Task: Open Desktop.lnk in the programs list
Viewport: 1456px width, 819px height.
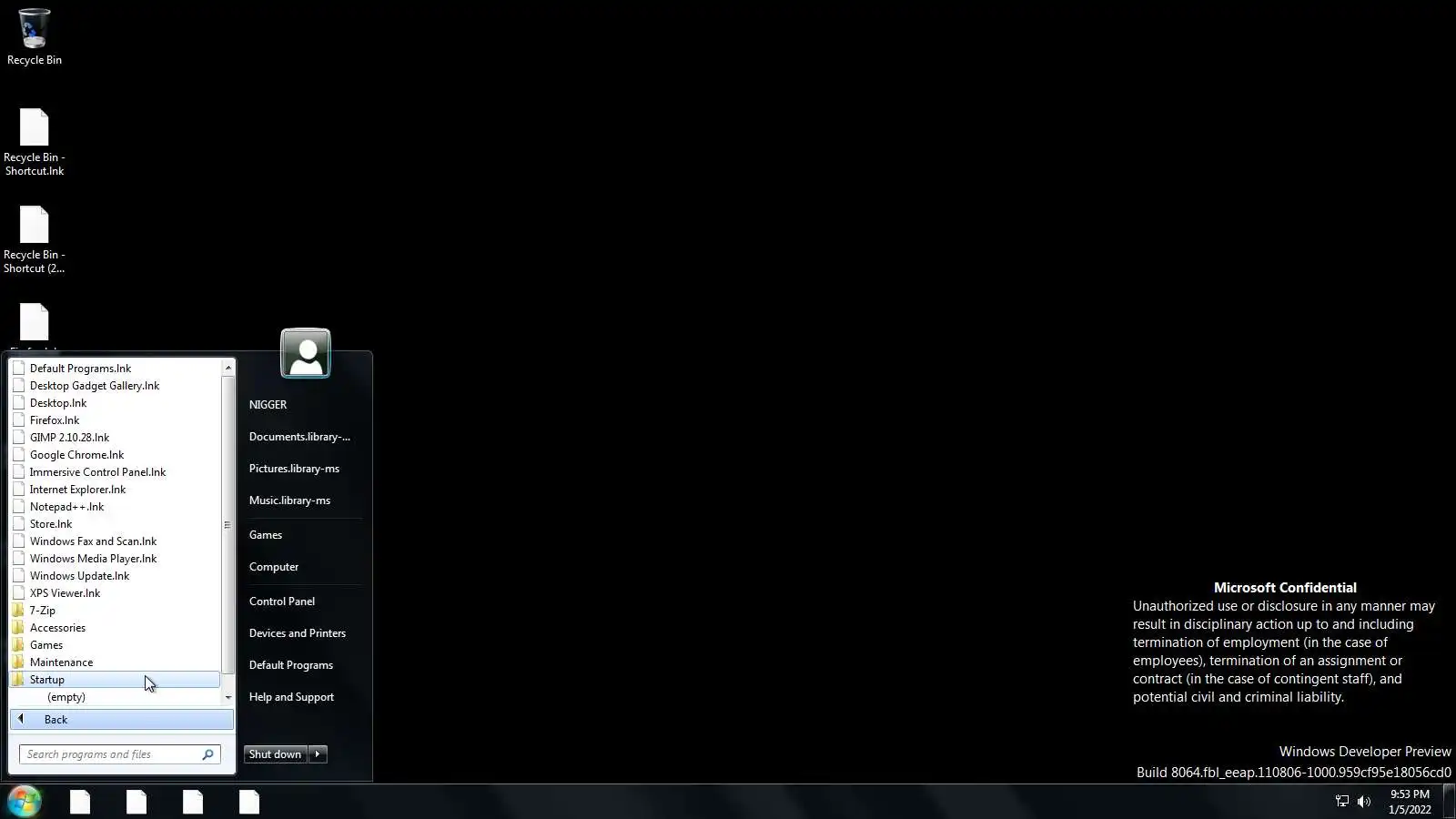Action: tap(116, 403)
